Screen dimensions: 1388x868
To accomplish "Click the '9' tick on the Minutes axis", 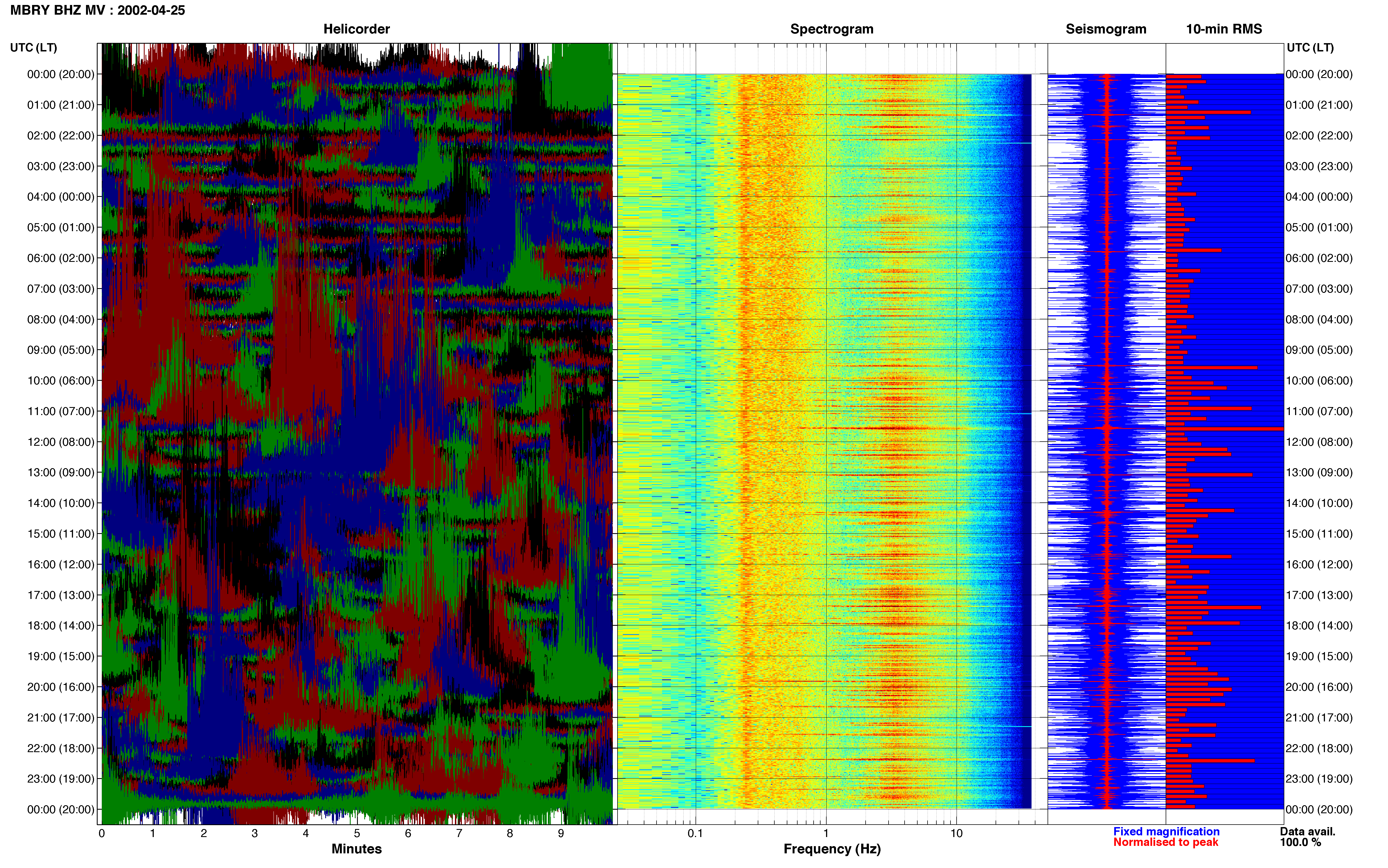I will tap(561, 833).
